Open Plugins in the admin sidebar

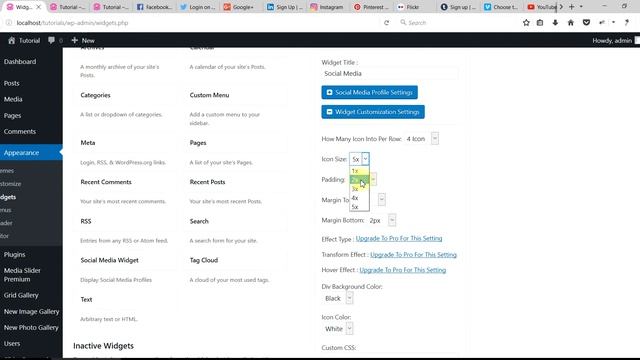pyautogui.click(x=14, y=254)
